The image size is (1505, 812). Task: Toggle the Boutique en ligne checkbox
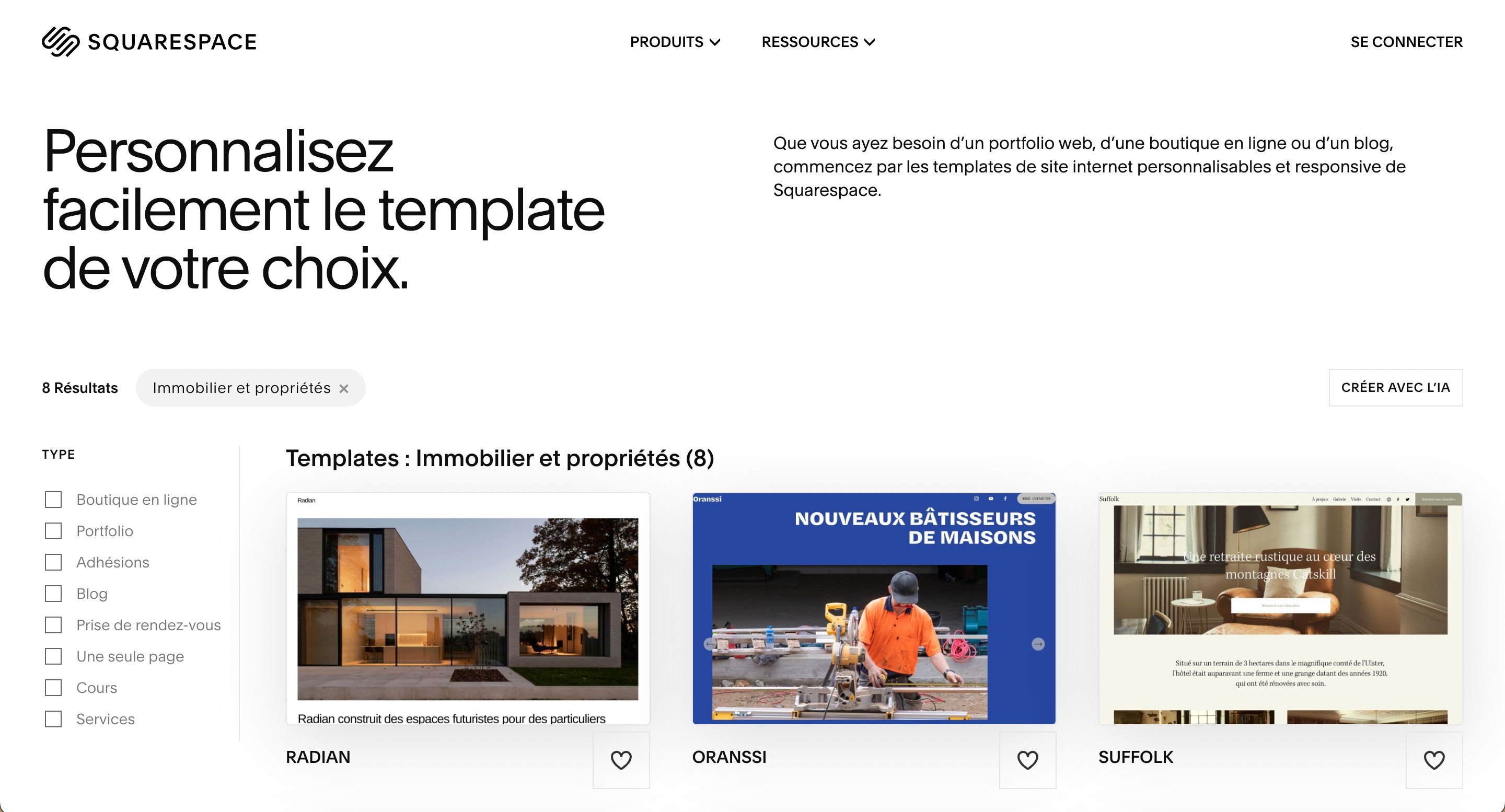(53, 499)
